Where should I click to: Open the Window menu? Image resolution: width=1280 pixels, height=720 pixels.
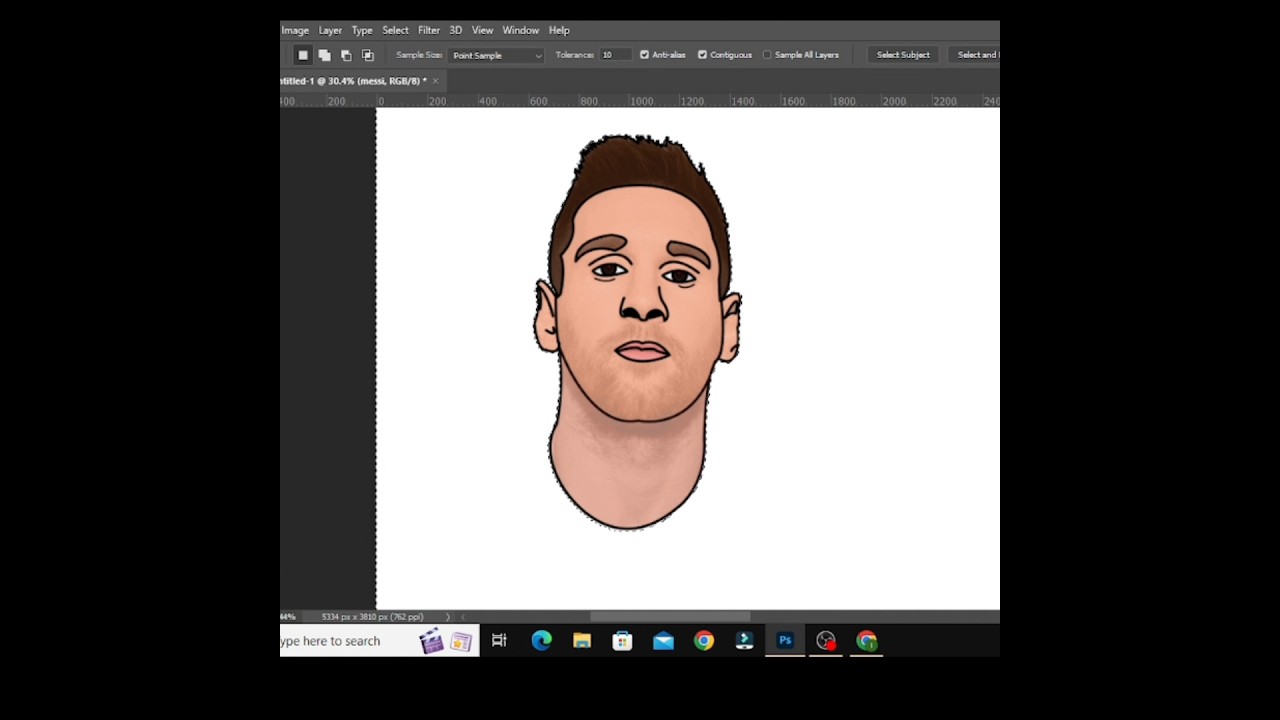point(520,30)
